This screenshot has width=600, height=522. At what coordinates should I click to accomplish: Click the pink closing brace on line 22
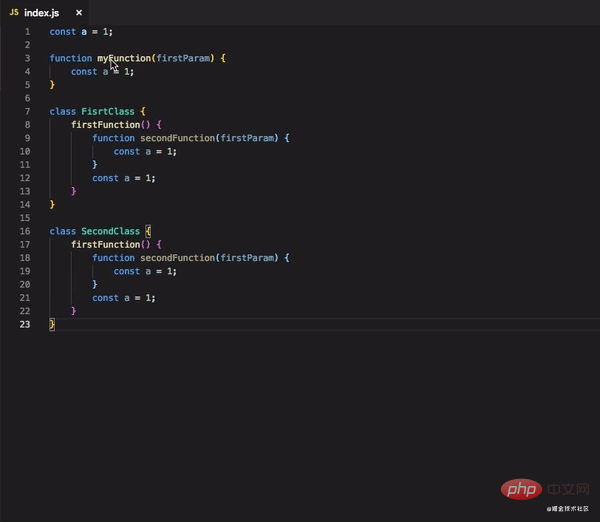[73, 311]
